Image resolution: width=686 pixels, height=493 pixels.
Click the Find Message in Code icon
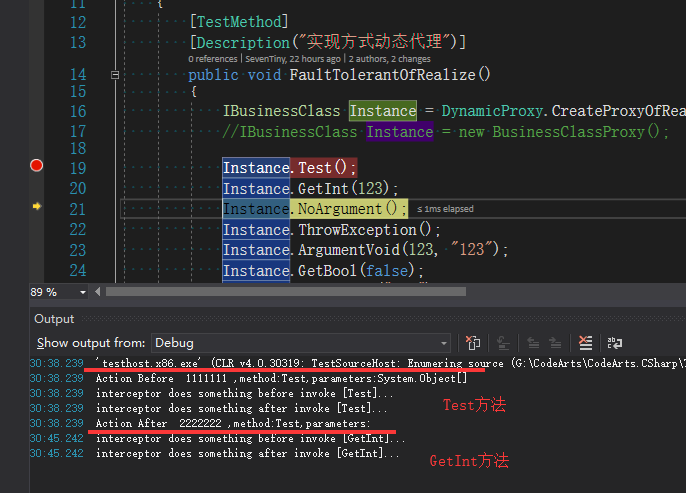[x=503, y=343]
